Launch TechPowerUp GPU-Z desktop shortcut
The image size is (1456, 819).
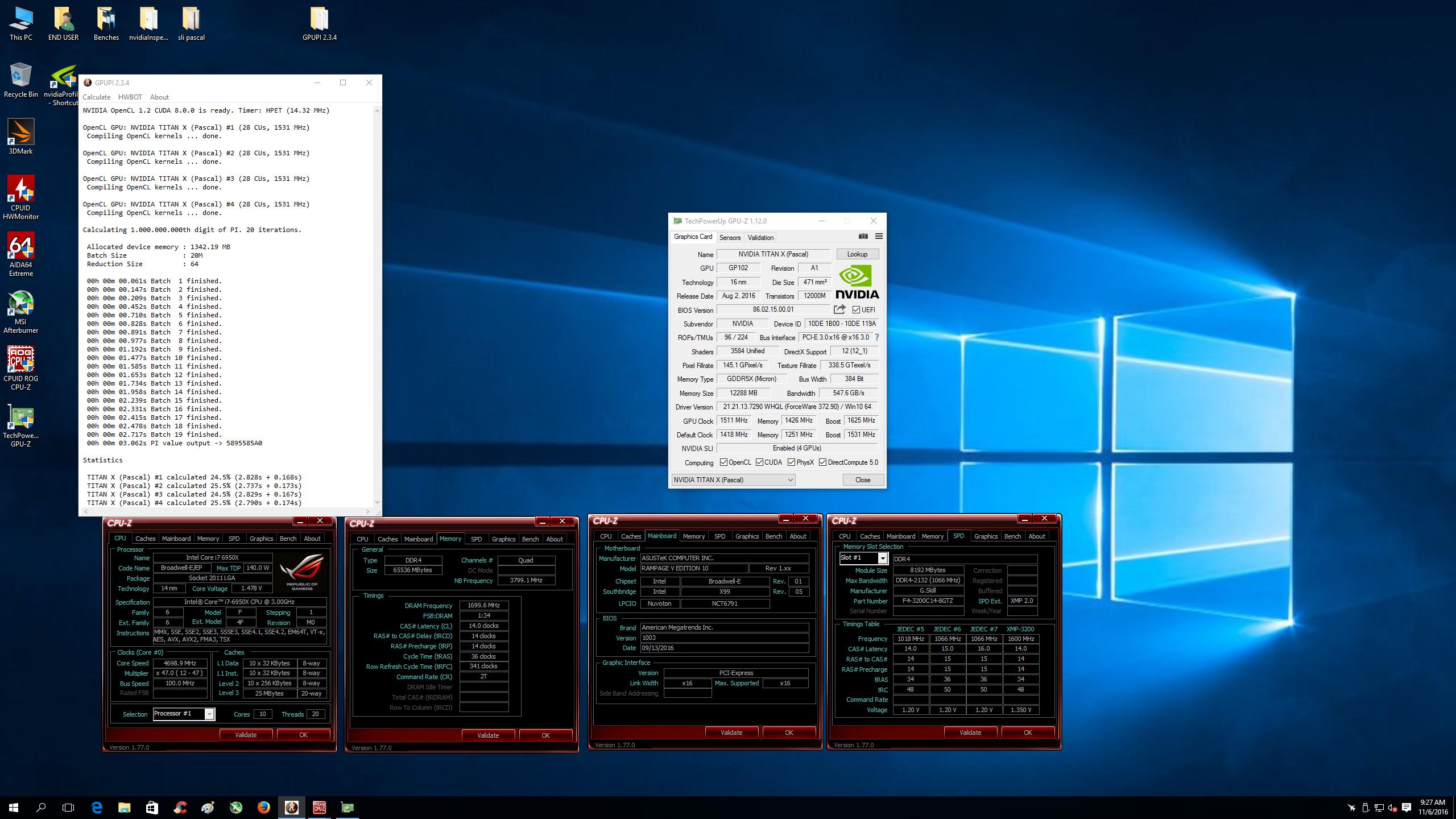21,425
